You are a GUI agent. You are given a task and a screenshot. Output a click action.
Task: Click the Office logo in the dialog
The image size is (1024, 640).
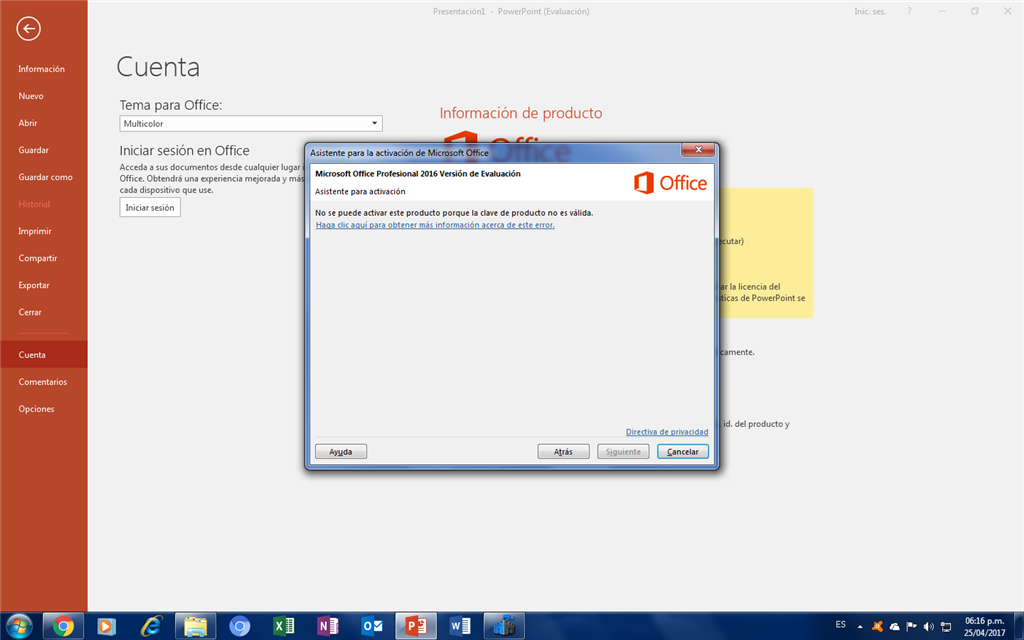click(x=671, y=183)
